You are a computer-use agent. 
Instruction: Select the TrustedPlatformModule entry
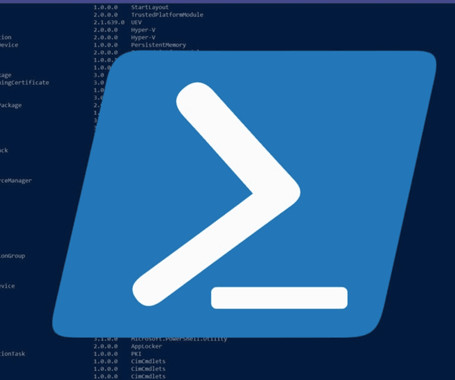pyautogui.click(x=167, y=15)
